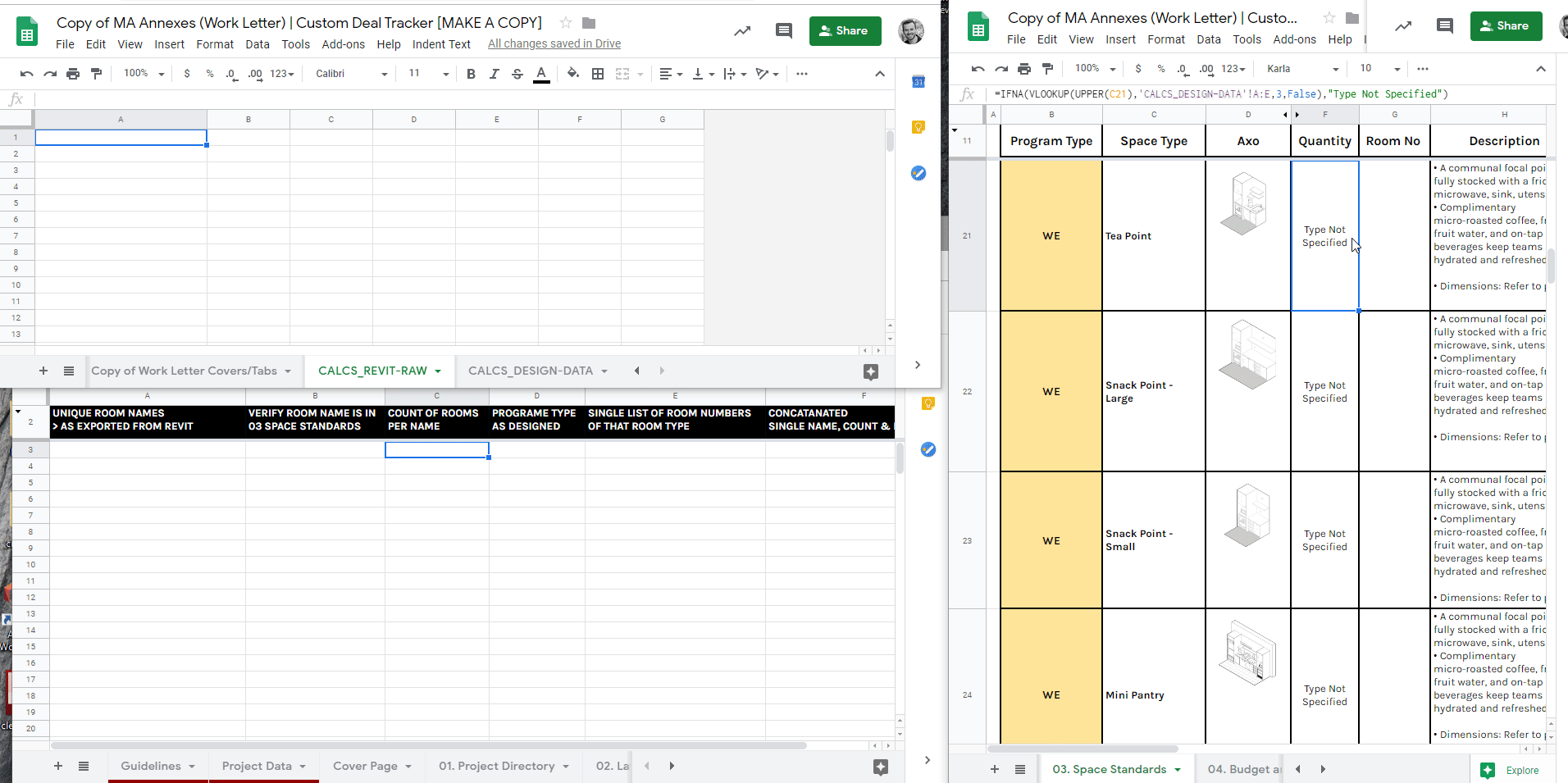This screenshot has height=783, width=1568.
Task: Open comment history in the Custom Deal Tracker window
Action: click(x=783, y=31)
